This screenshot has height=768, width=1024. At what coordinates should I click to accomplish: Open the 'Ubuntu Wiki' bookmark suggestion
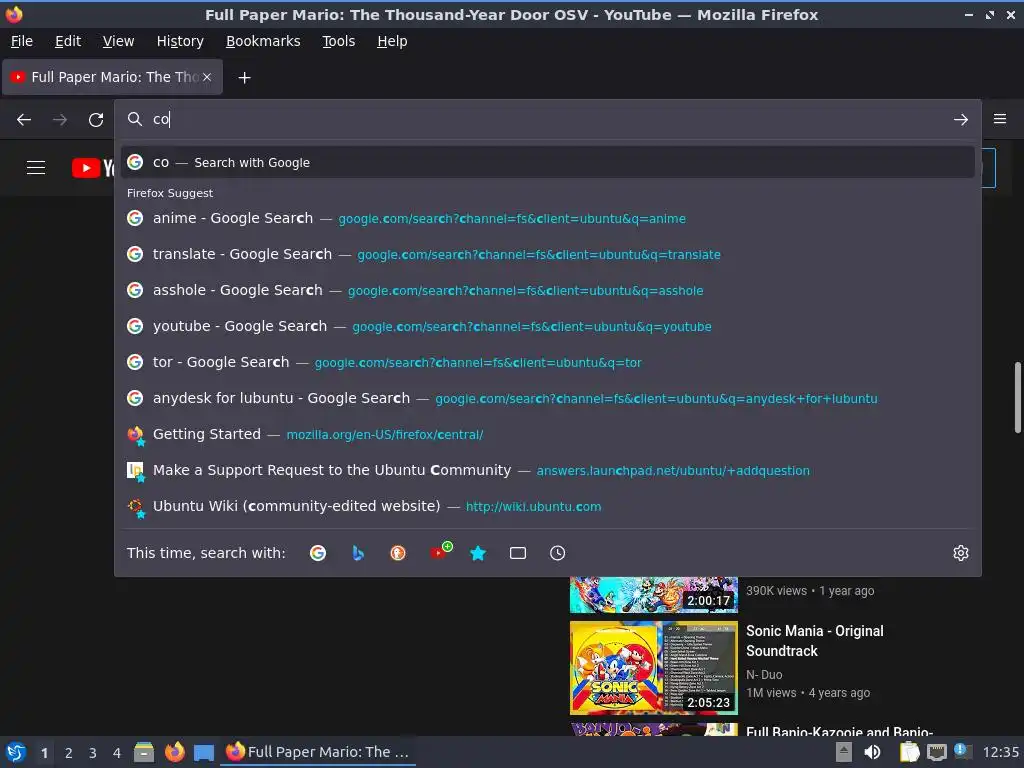point(548,506)
